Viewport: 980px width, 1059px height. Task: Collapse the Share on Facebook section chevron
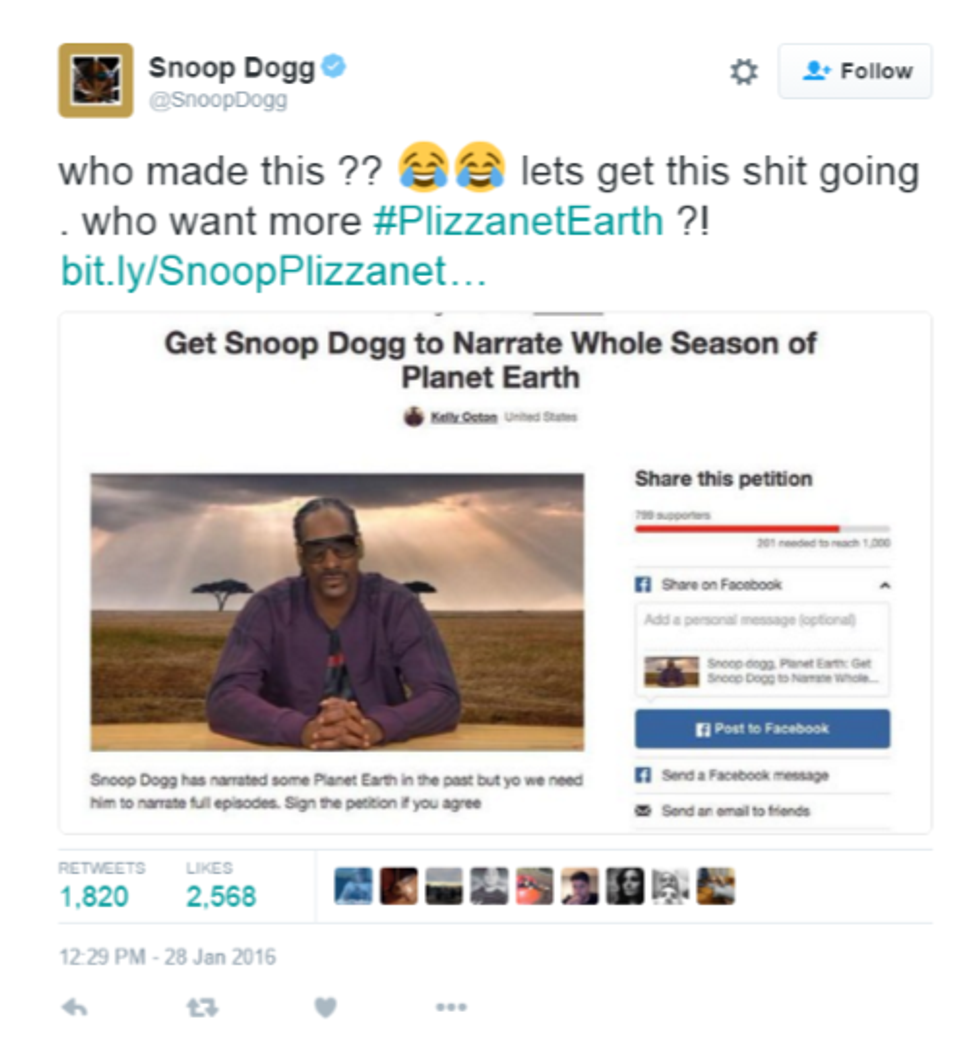click(885, 585)
